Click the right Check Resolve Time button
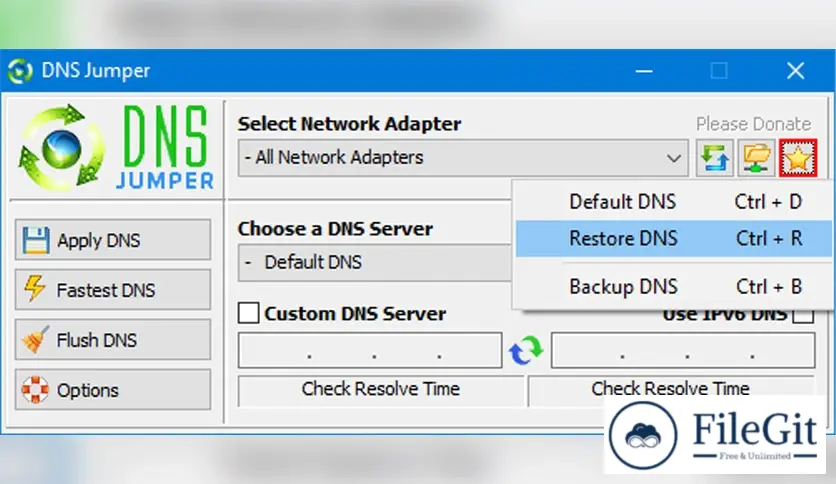Screen dimensions: 836x484 (671, 389)
